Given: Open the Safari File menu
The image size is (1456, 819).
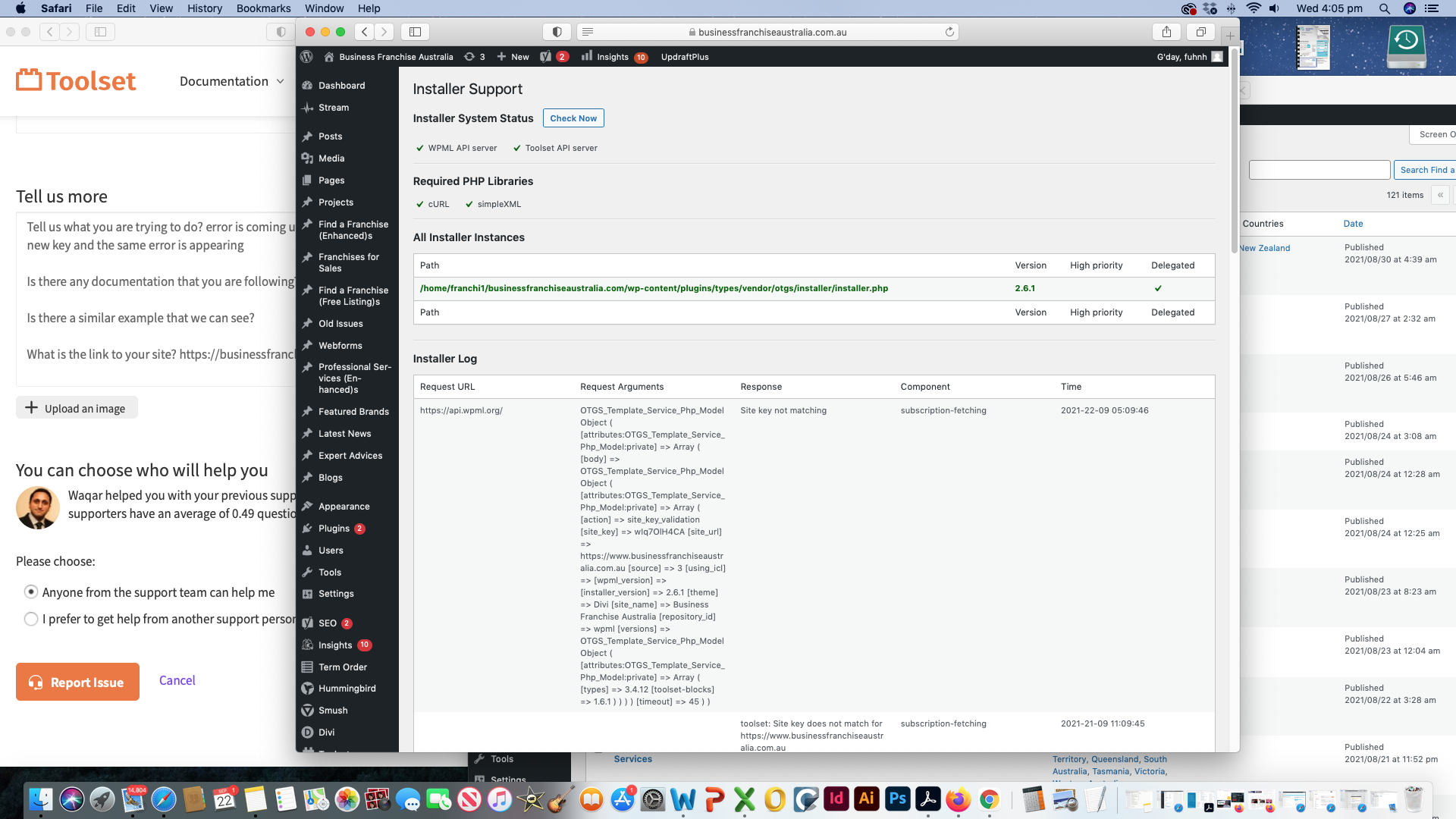Looking at the screenshot, I should tap(94, 8).
